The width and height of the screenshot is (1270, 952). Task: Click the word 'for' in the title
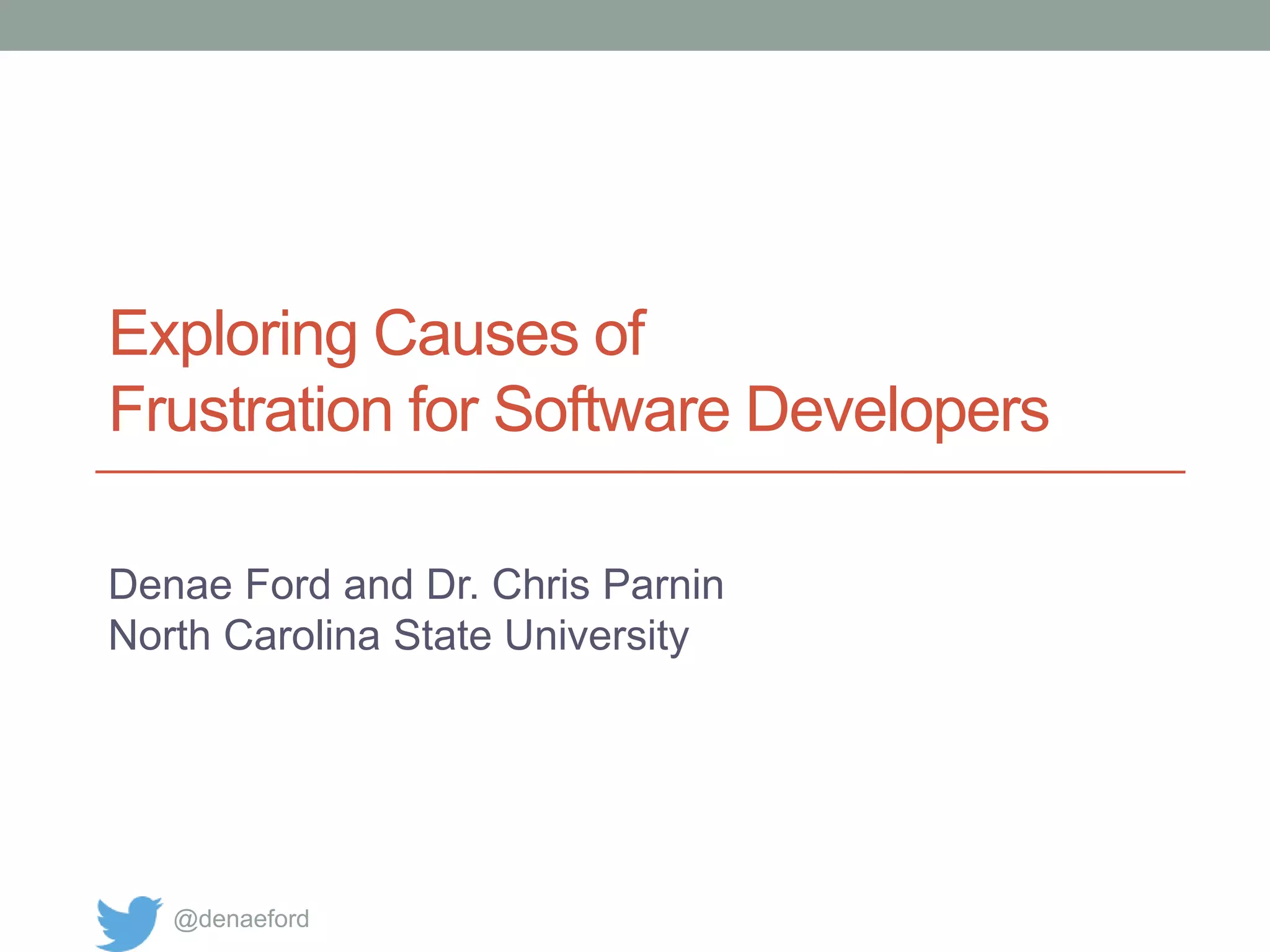443,410
